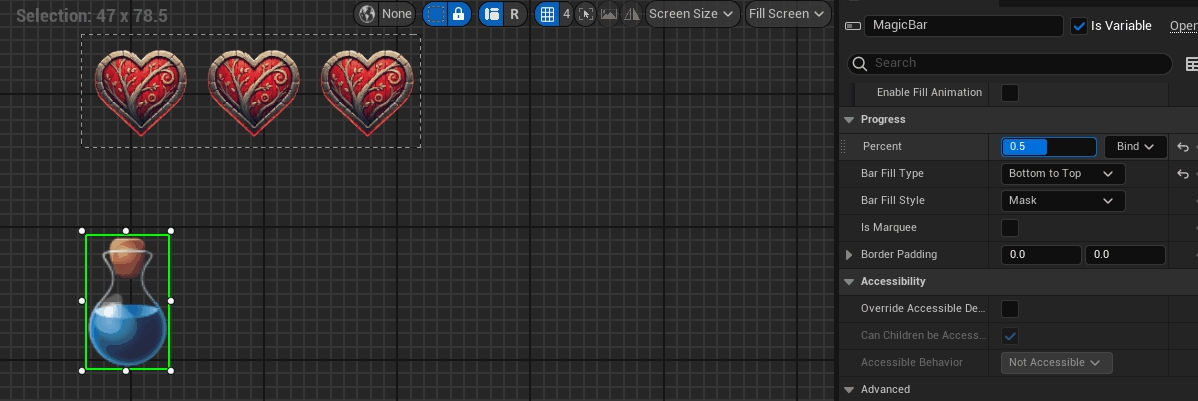Click the property matrix table icon

coord(1192,64)
